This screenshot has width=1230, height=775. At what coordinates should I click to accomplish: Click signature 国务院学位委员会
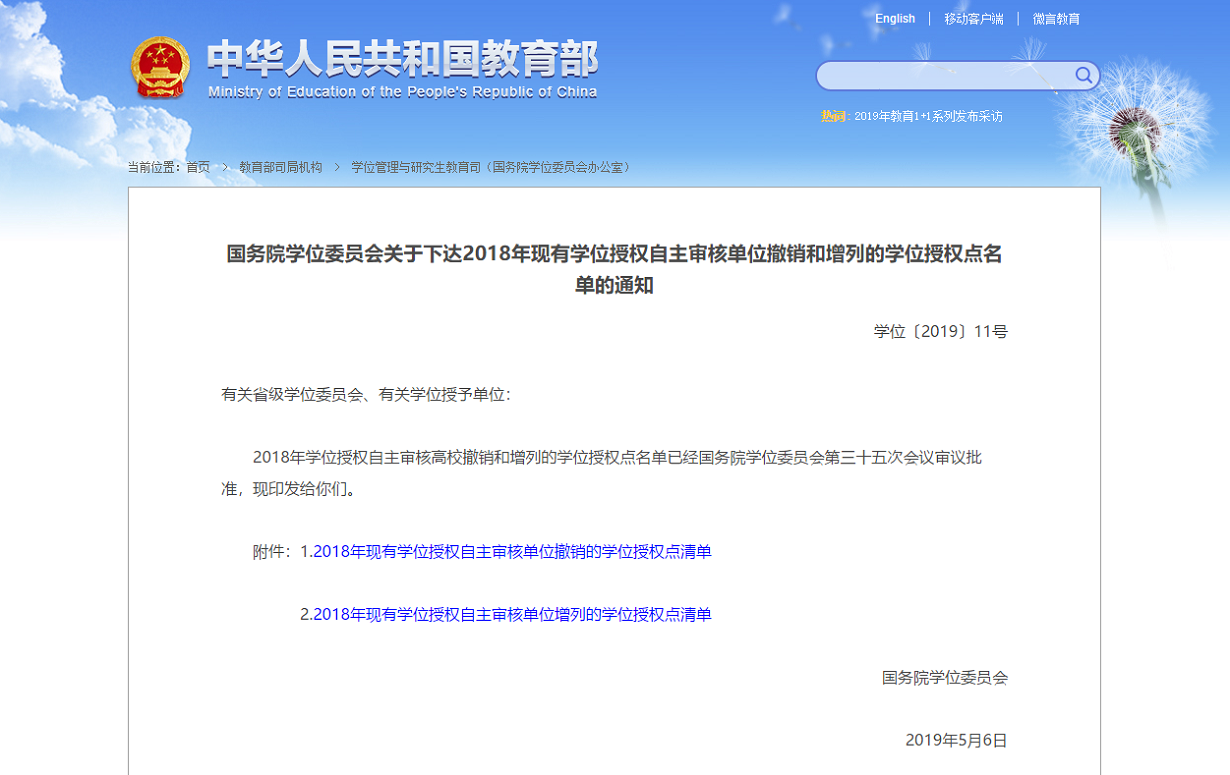click(x=945, y=678)
